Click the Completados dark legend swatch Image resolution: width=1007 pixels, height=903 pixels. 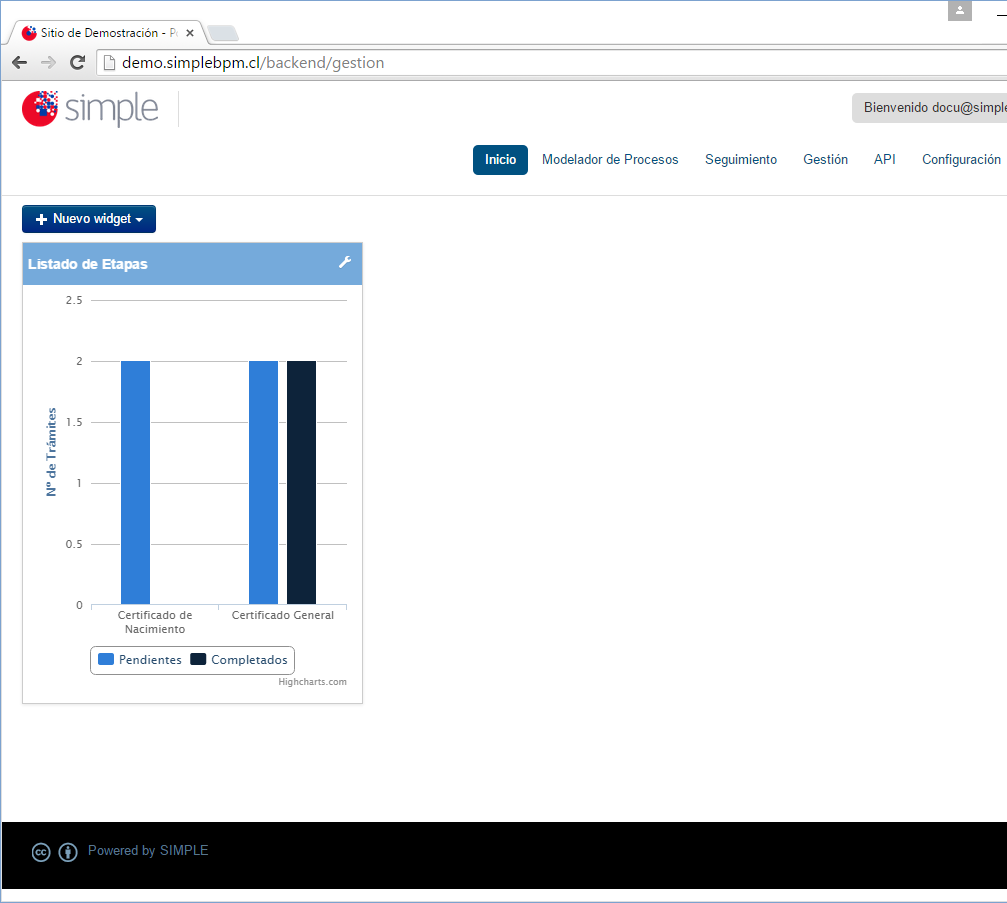pyautogui.click(x=198, y=659)
